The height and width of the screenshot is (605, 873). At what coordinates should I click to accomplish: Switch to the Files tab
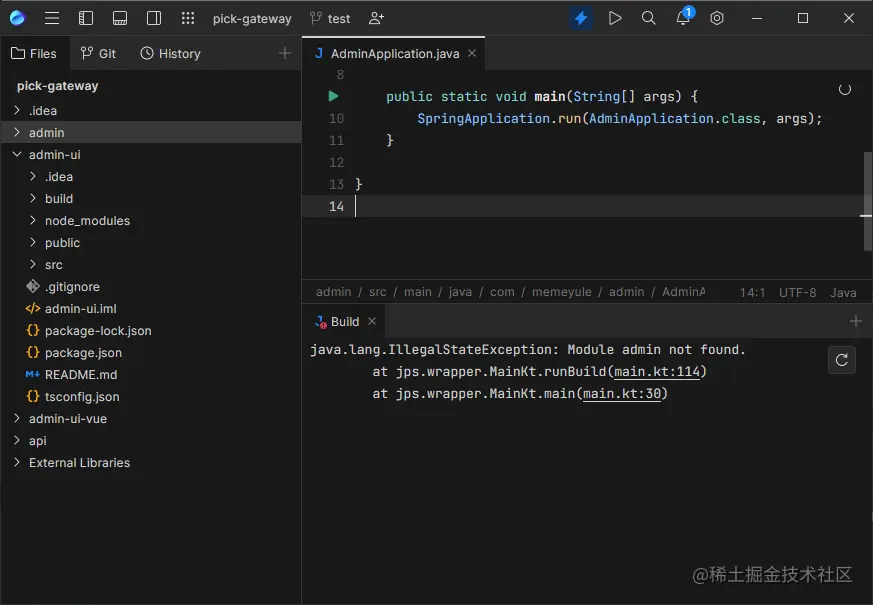coord(35,53)
